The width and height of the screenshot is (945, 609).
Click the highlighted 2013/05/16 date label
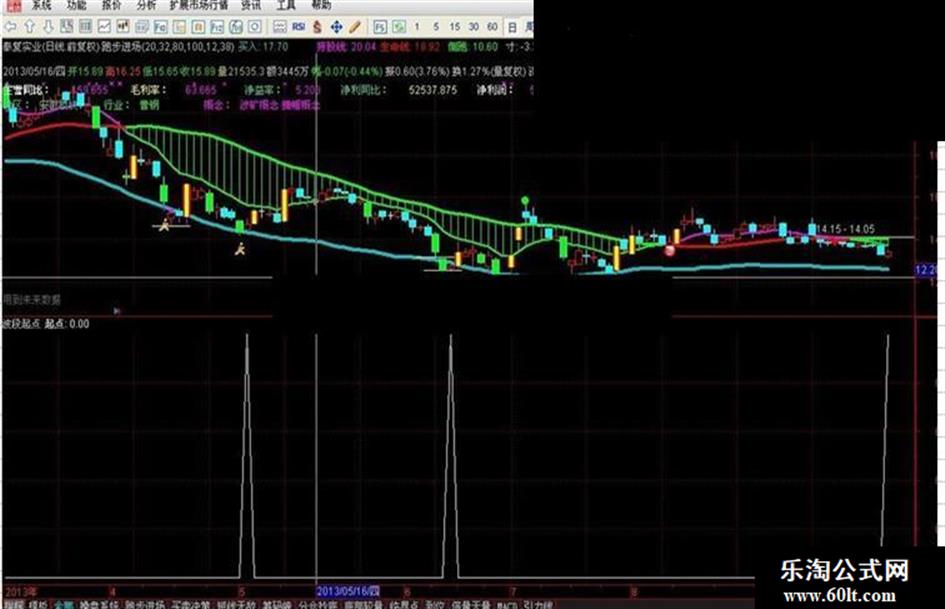pyautogui.click(x=348, y=591)
